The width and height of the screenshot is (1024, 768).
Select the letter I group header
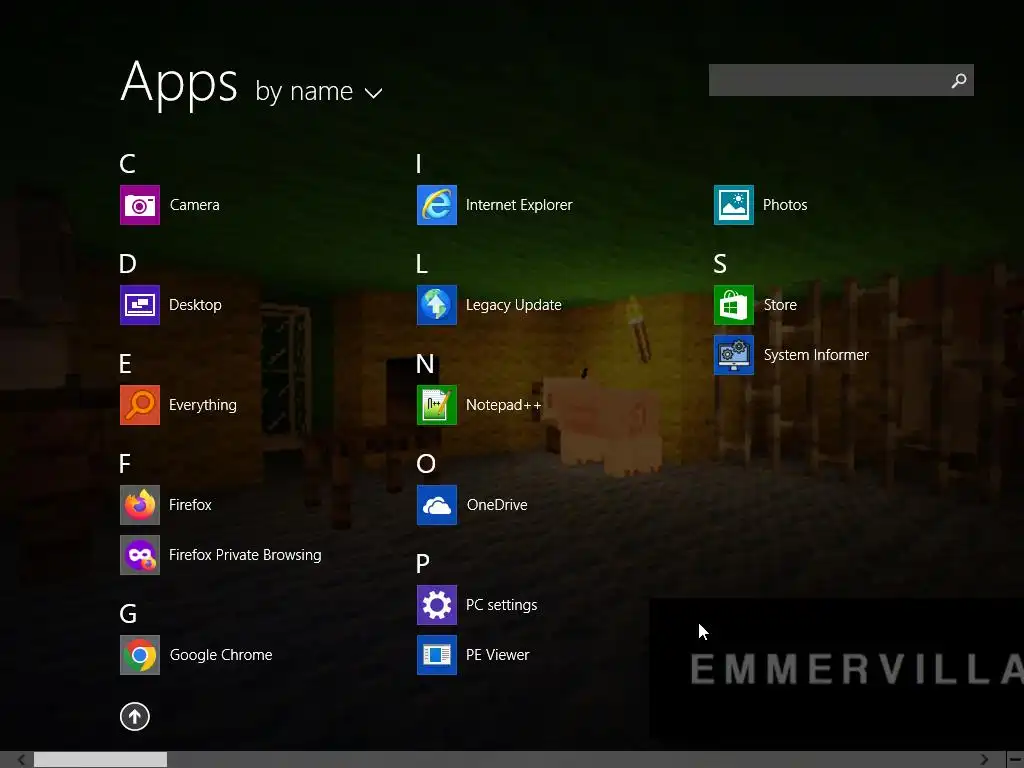[x=419, y=164]
